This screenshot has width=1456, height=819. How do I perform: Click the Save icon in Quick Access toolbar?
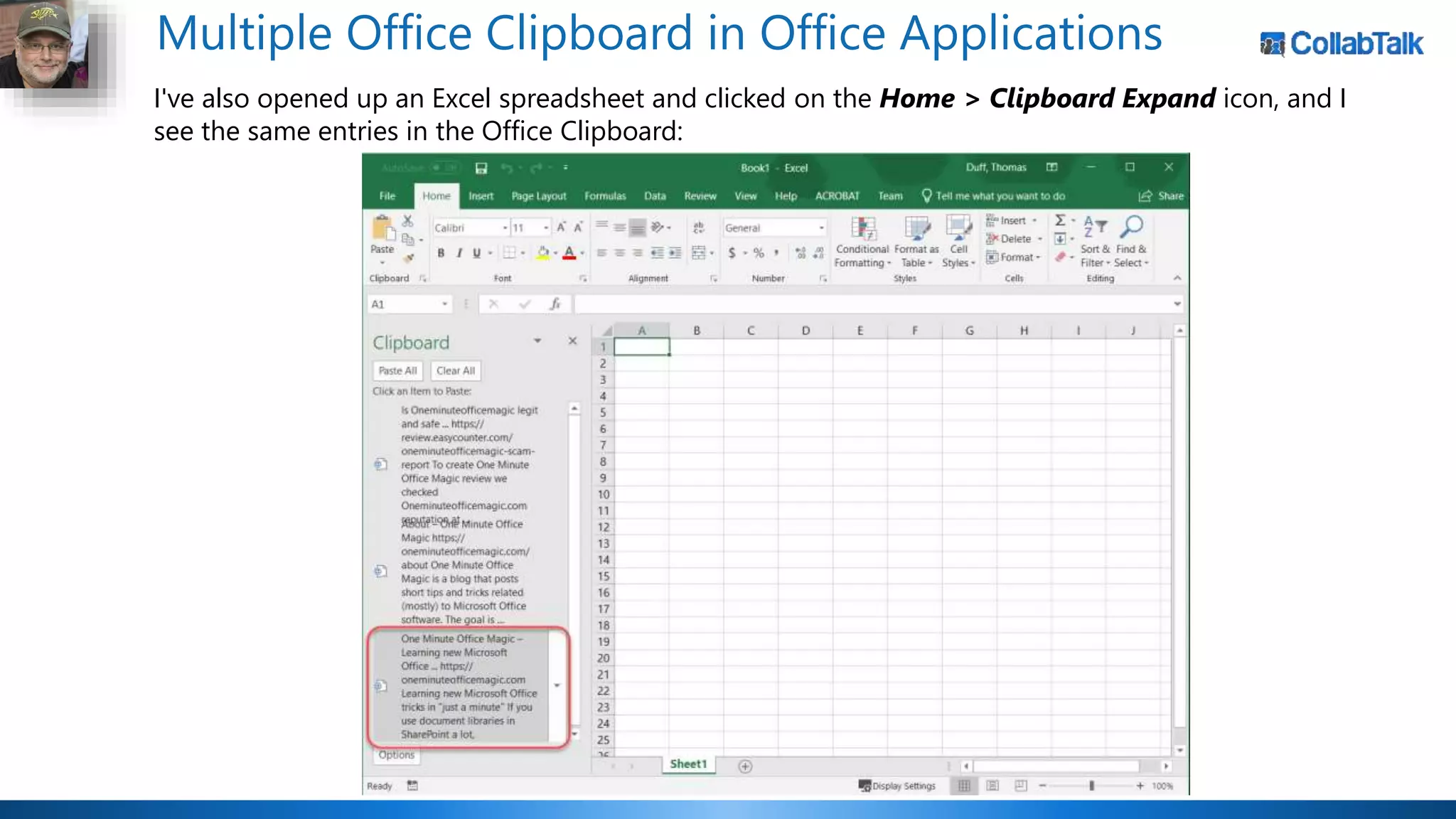tap(481, 168)
